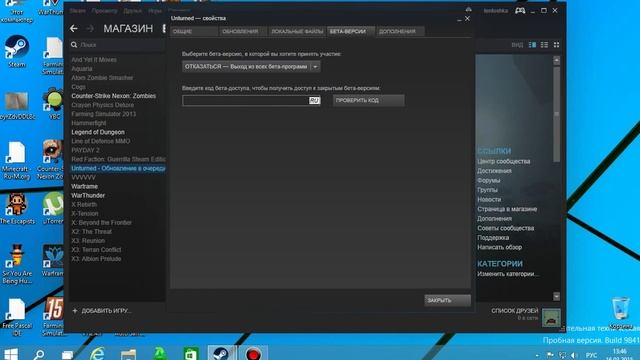The height and width of the screenshot is (360, 640).
Task: Click the friends list avatar thumbnail
Action: point(551,318)
